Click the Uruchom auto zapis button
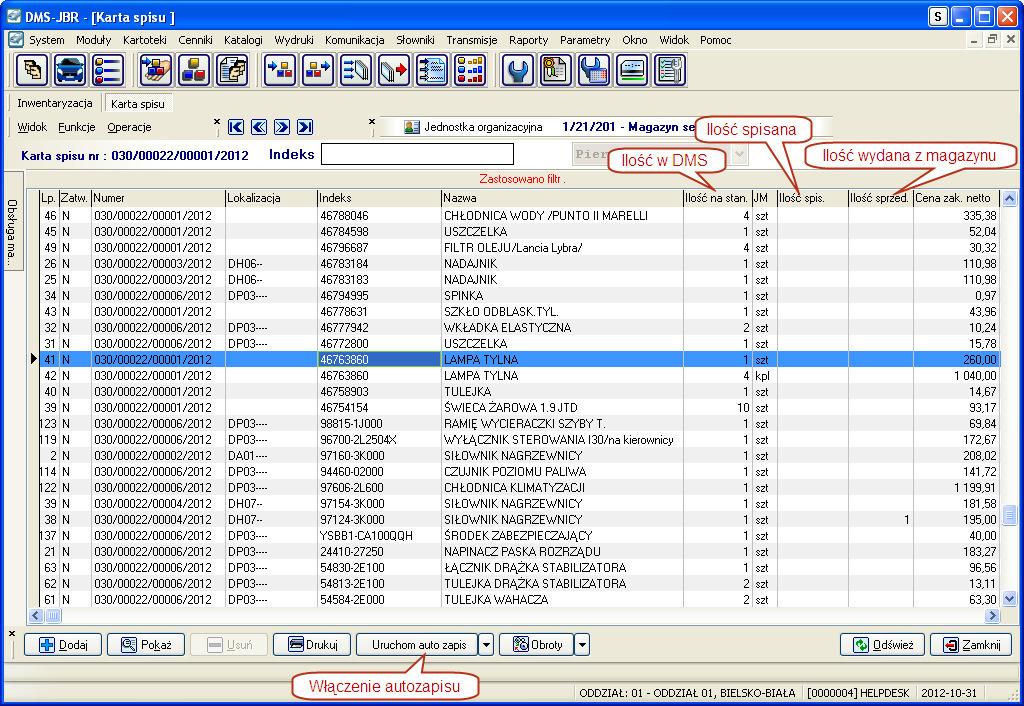Viewport: 1024px width, 706px height. [417, 645]
